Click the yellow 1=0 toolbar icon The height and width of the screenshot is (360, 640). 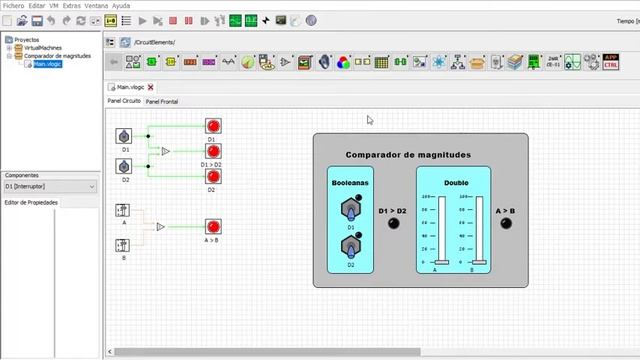point(111,20)
